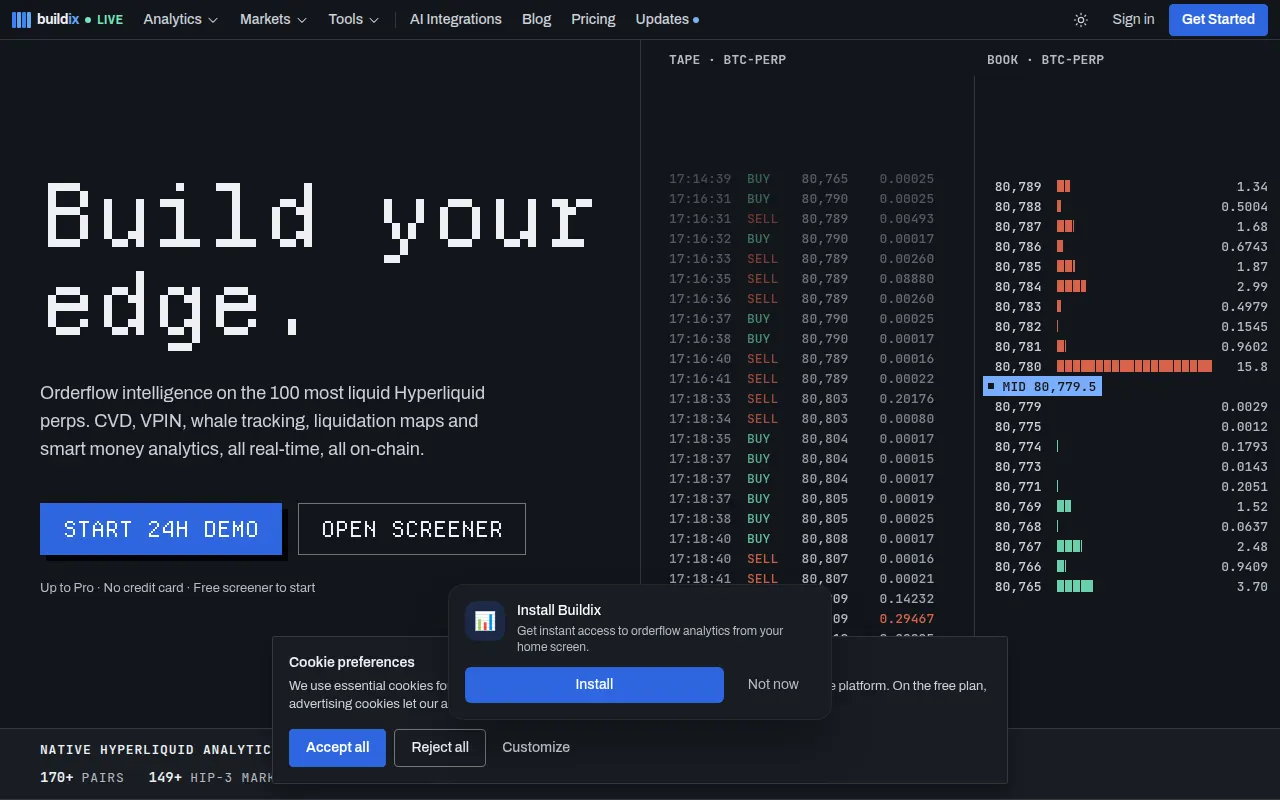Open the screener
This screenshot has height=800, width=1280.
coord(412,529)
